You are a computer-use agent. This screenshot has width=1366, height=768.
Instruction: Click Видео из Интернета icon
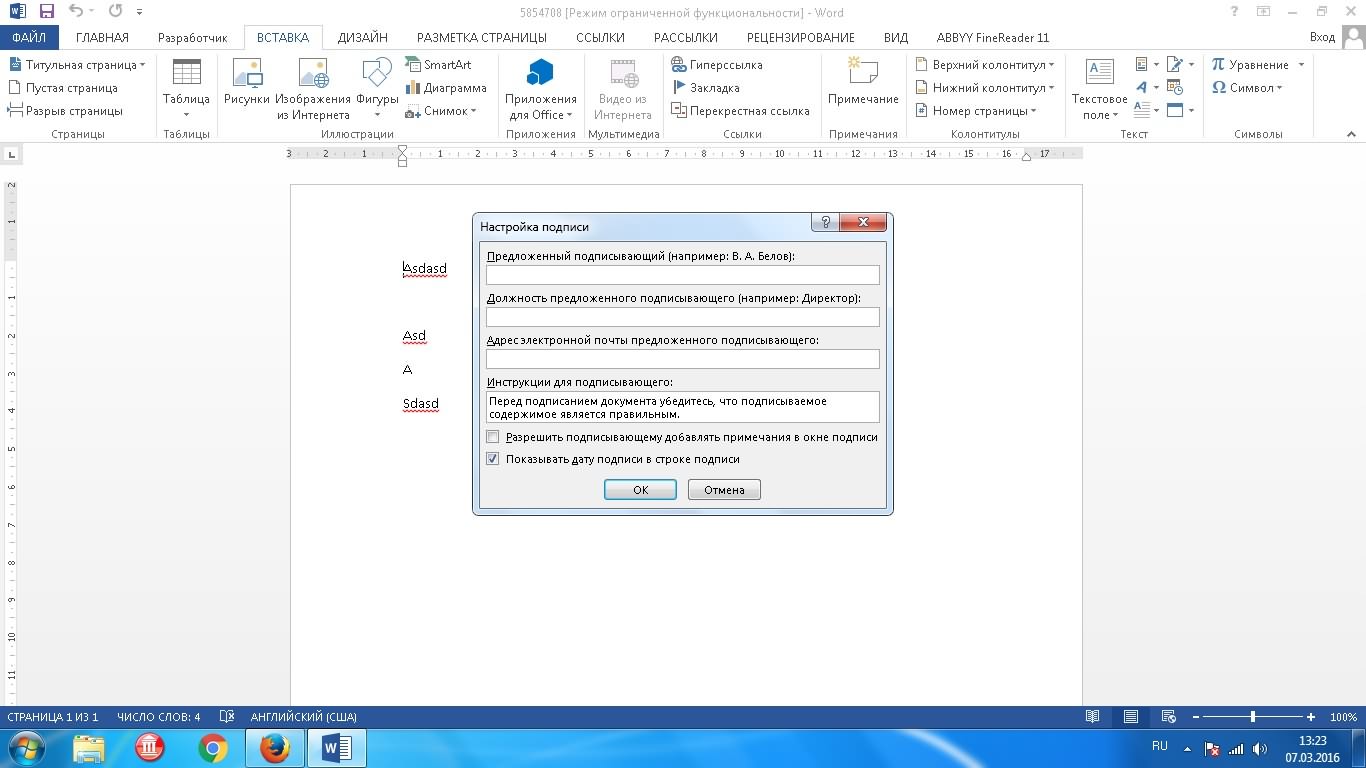[x=623, y=88]
